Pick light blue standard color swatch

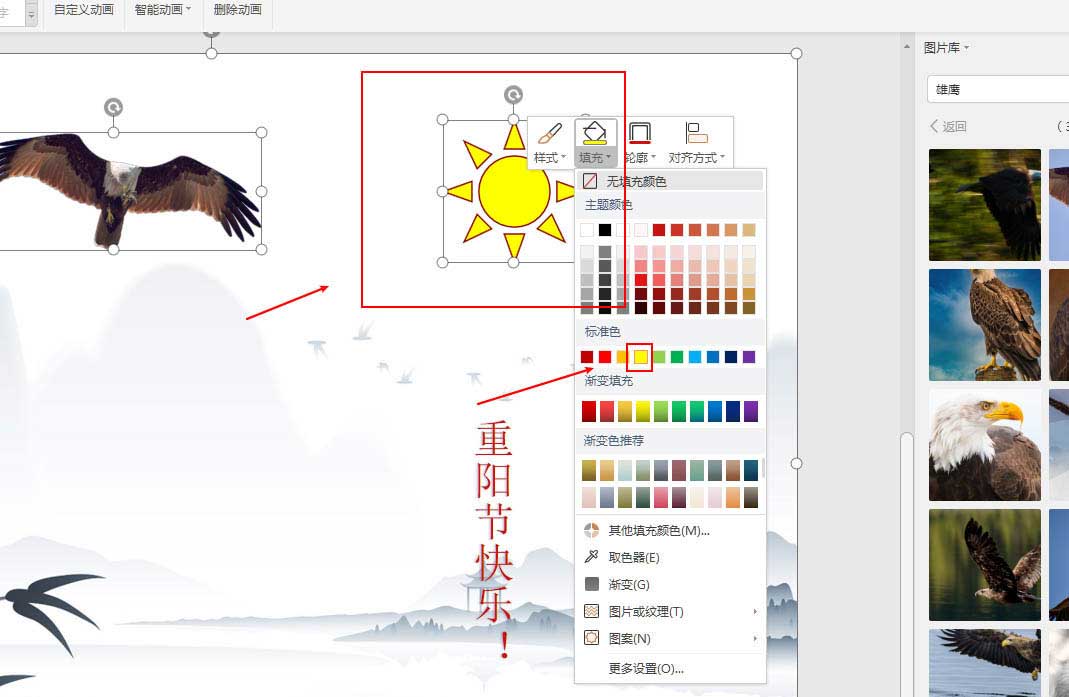point(695,357)
